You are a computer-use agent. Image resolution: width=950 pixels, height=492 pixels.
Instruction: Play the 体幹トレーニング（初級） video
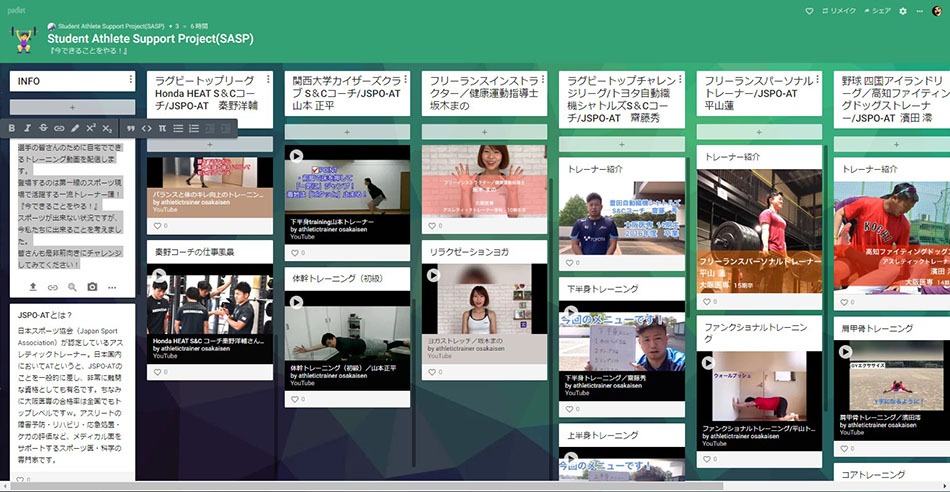coord(296,302)
